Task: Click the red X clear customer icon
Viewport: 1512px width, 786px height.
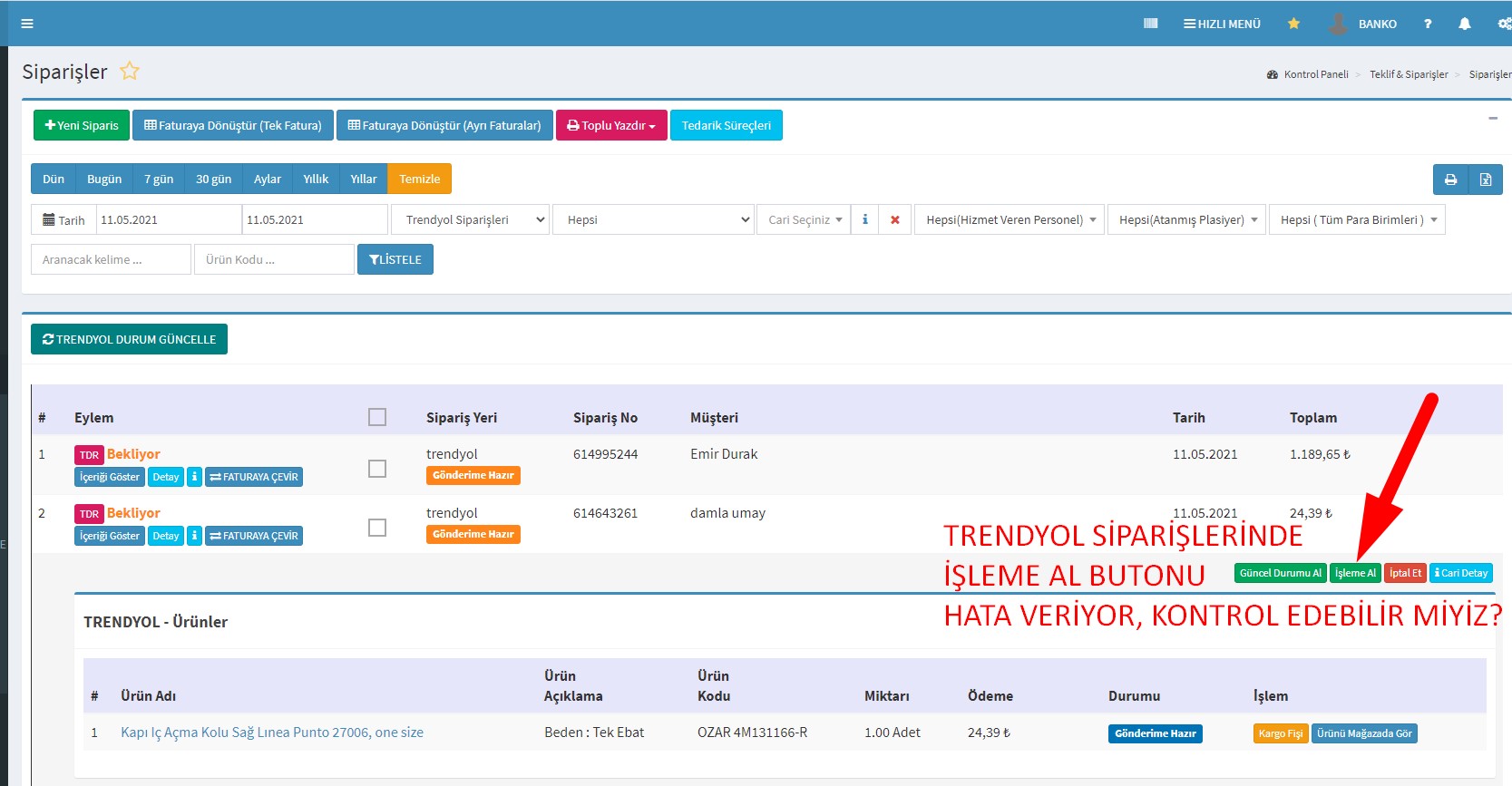Action: point(895,219)
